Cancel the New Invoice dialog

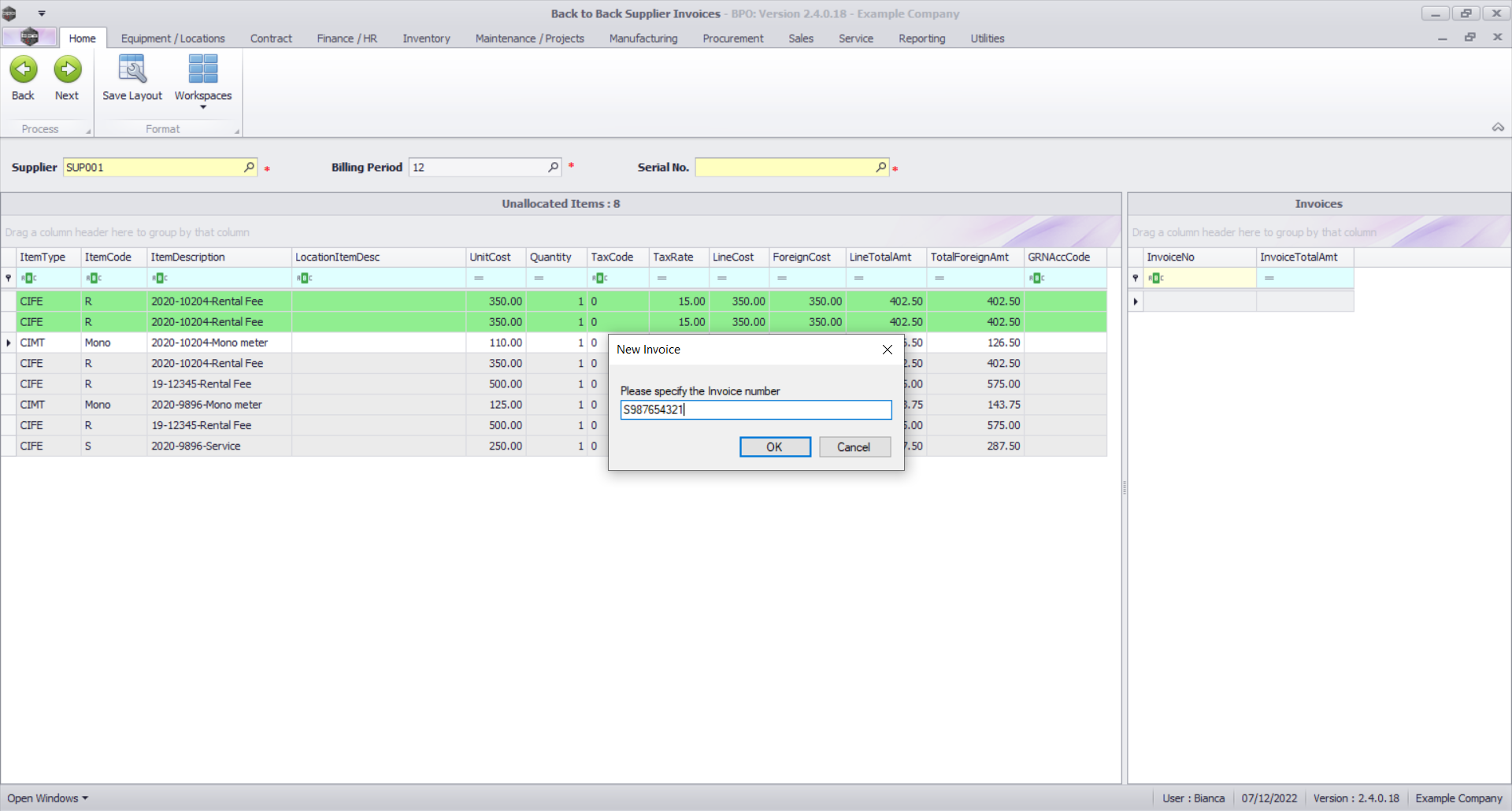point(854,447)
